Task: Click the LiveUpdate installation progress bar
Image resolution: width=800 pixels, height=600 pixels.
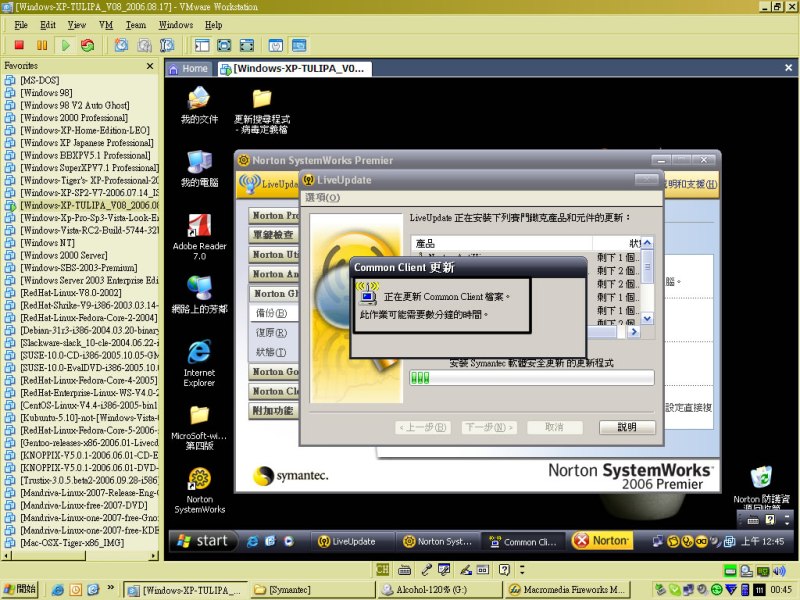Action: [x=532, y=378]
